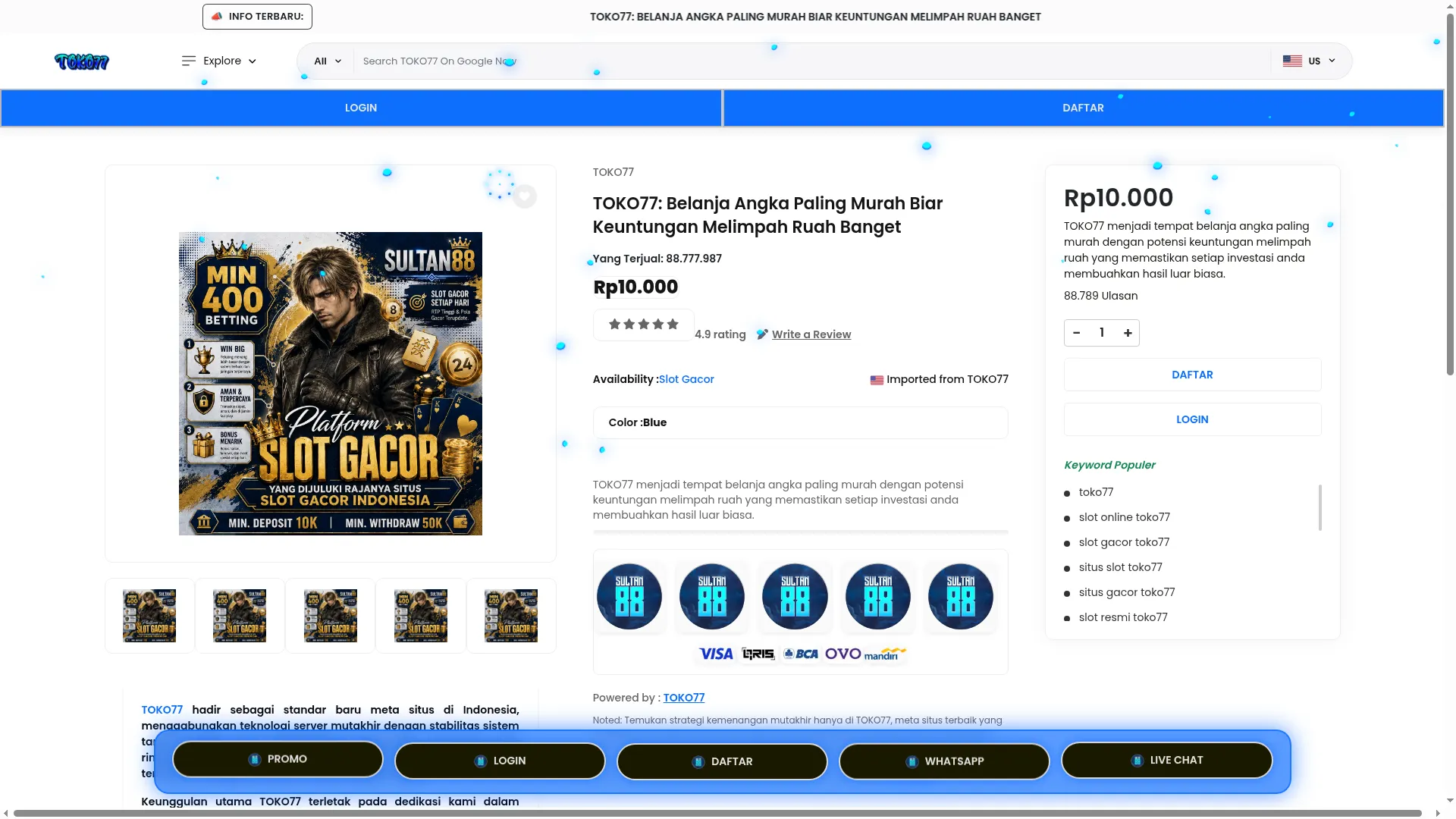The image size is (1456, 819).
Task: Select keyword 'toko77' in popular list
Action: (x=1096, y=492)
